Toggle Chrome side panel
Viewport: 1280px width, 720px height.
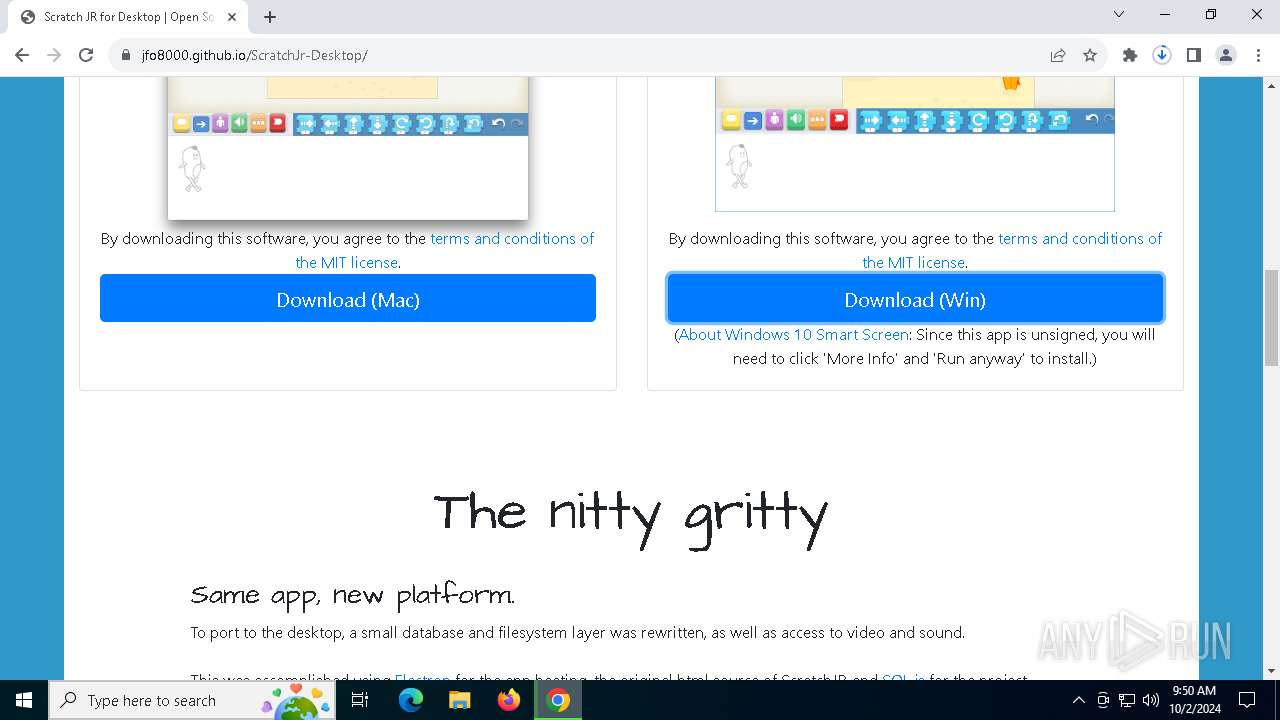click(x=1194, y=56)
